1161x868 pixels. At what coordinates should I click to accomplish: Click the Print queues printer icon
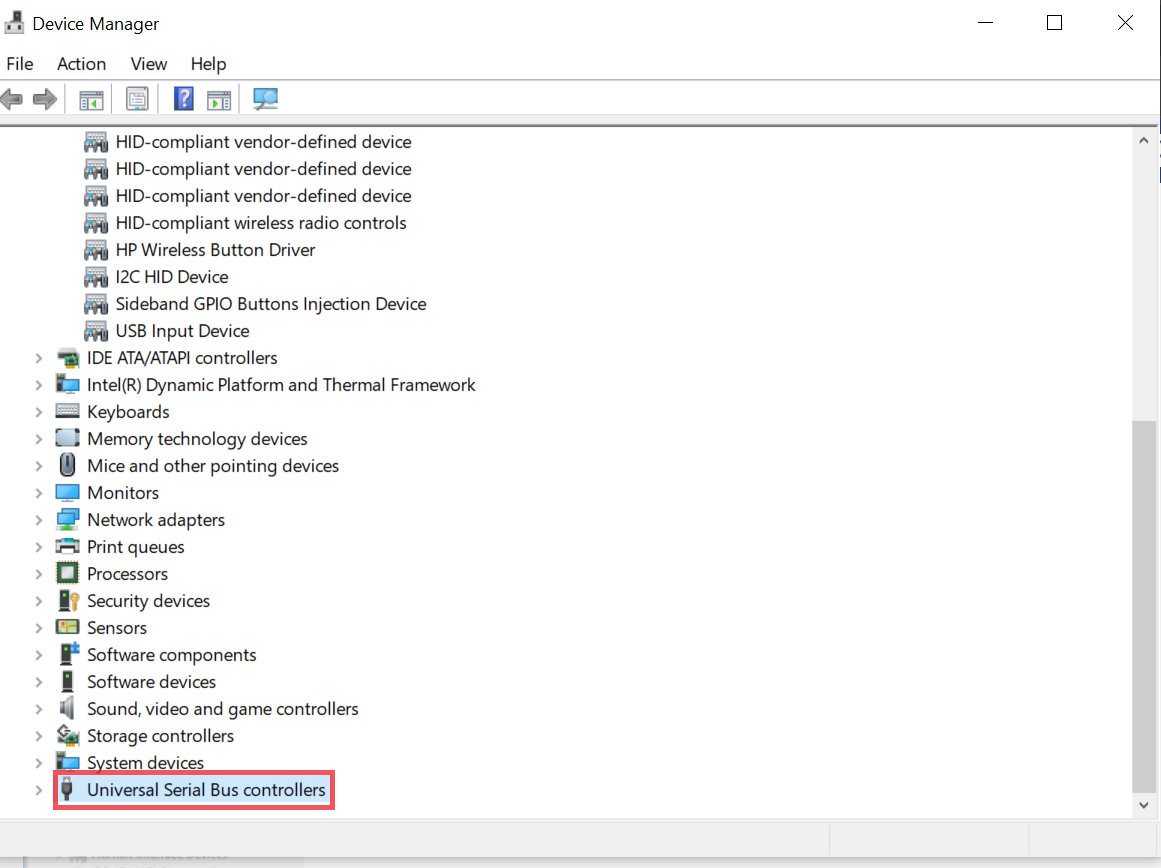point(67,547)
